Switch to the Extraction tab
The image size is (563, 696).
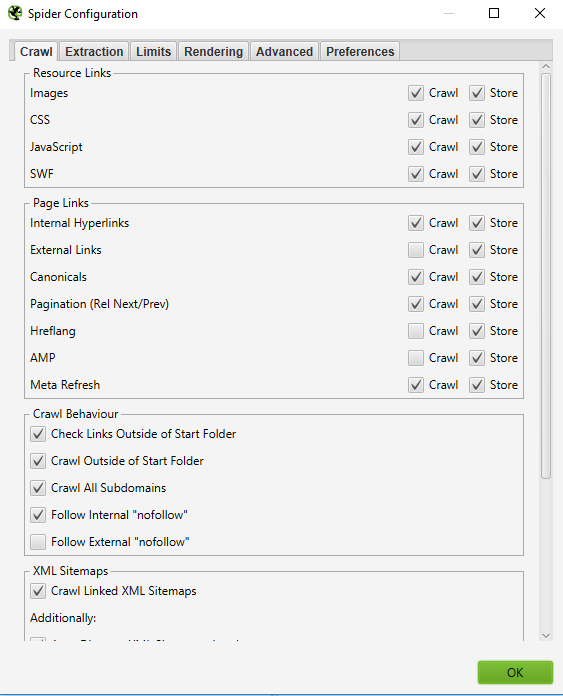(94, 51)
